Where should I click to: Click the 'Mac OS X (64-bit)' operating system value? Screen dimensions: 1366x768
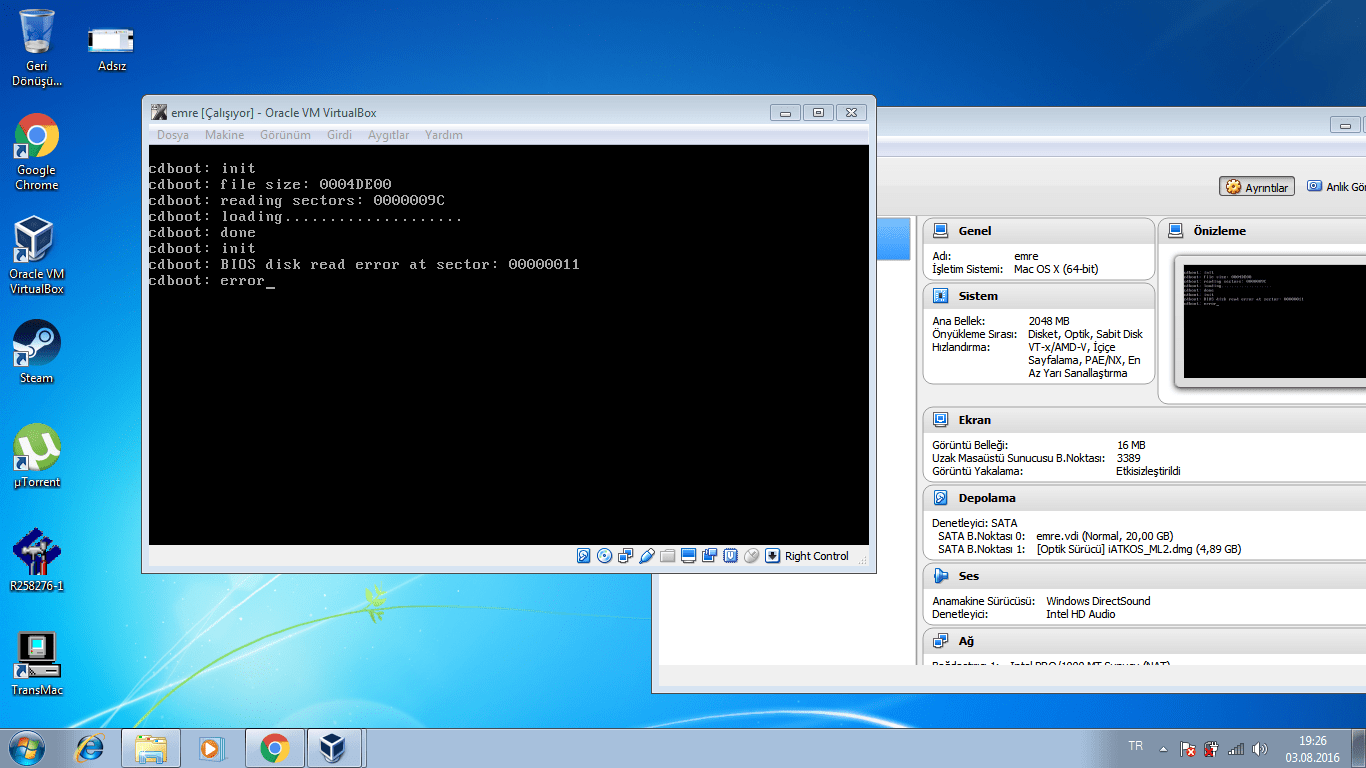1056,270
